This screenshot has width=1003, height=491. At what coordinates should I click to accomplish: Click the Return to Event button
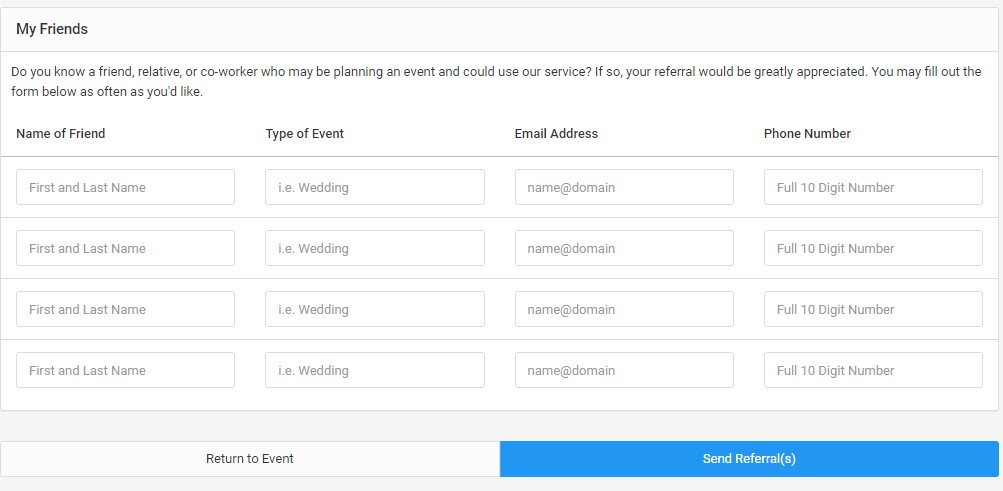point(250,459)
